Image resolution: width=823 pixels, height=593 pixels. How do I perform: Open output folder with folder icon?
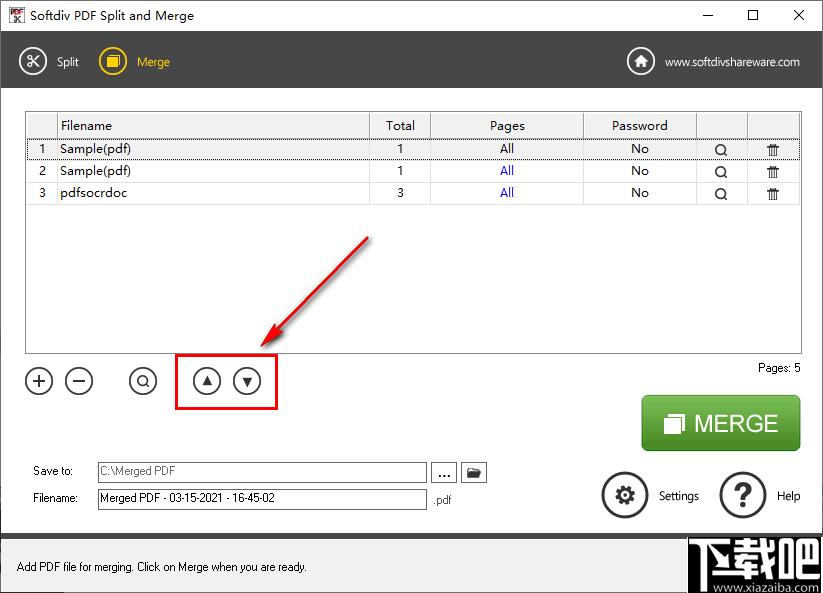(474, 472)
